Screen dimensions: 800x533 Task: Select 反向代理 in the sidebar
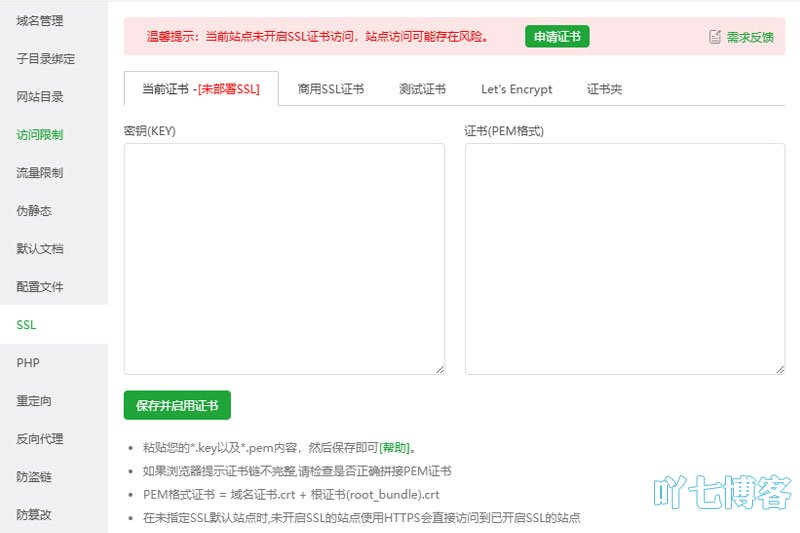[40, 439]
